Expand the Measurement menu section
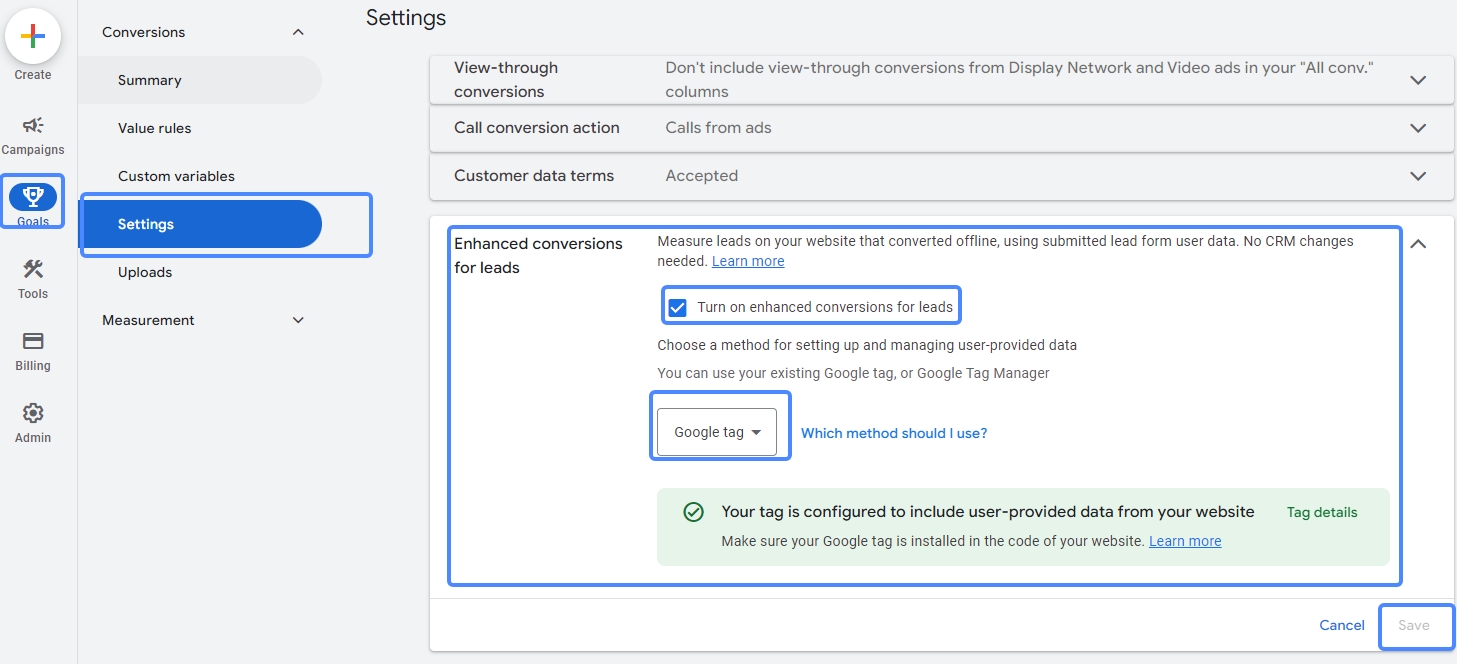1457x664 pixels. point(298,320)
